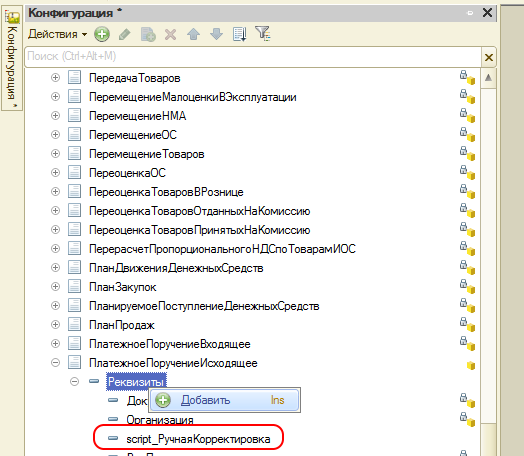Expand the ПередачаТоваров node
This screenshot has height=456, width=524.
(x=55, y=78)
